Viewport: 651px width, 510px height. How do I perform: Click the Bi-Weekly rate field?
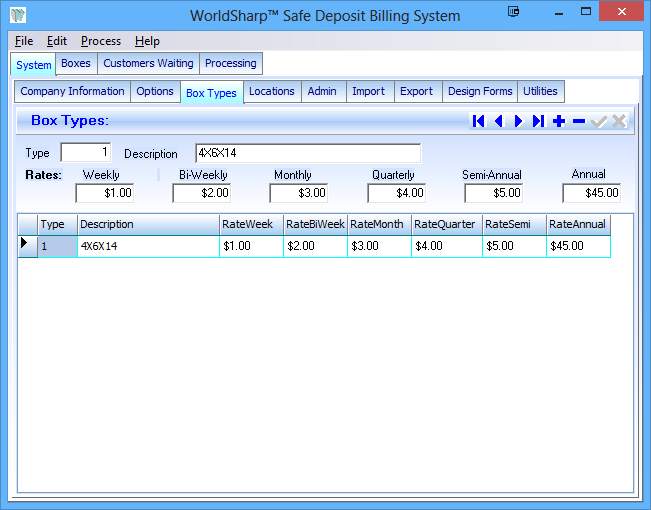(202, 193)
